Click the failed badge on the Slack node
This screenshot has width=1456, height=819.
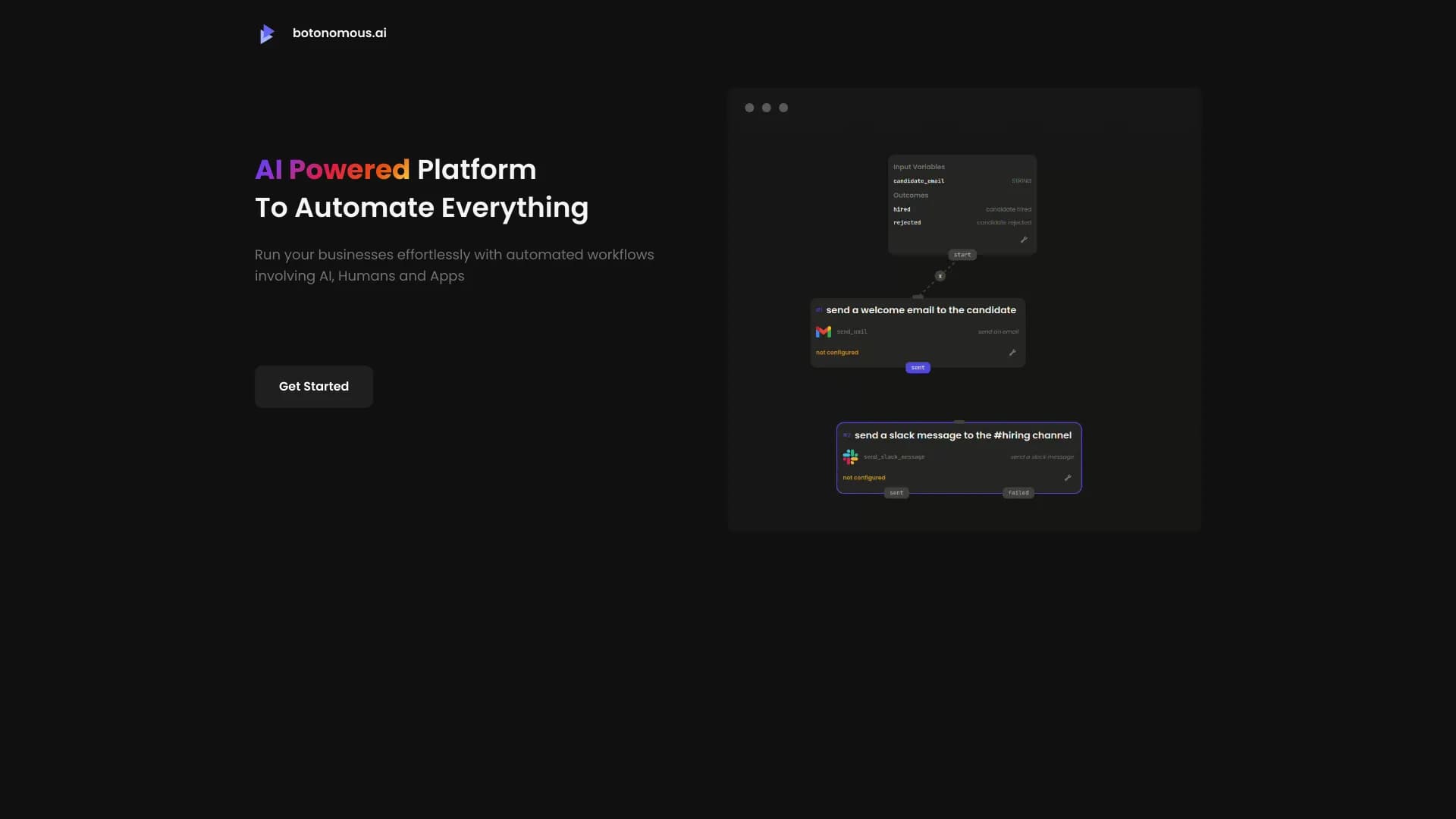[1018, 492]
